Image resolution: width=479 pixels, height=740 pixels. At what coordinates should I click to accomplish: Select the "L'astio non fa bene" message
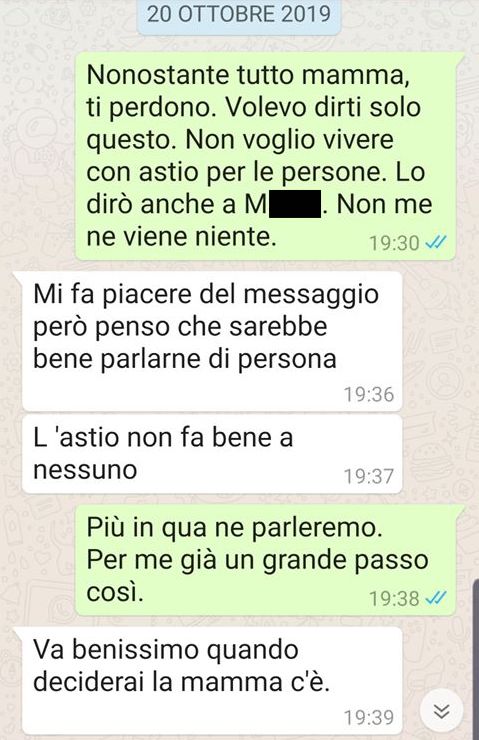[x=212, y=454]
